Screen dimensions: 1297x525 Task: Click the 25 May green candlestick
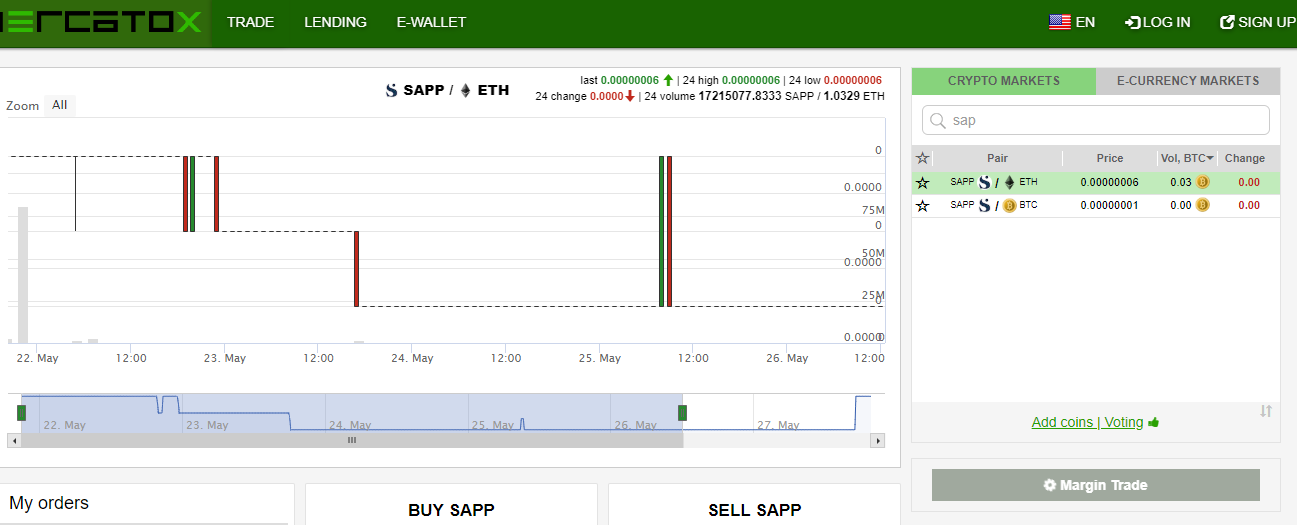point(661,231)
